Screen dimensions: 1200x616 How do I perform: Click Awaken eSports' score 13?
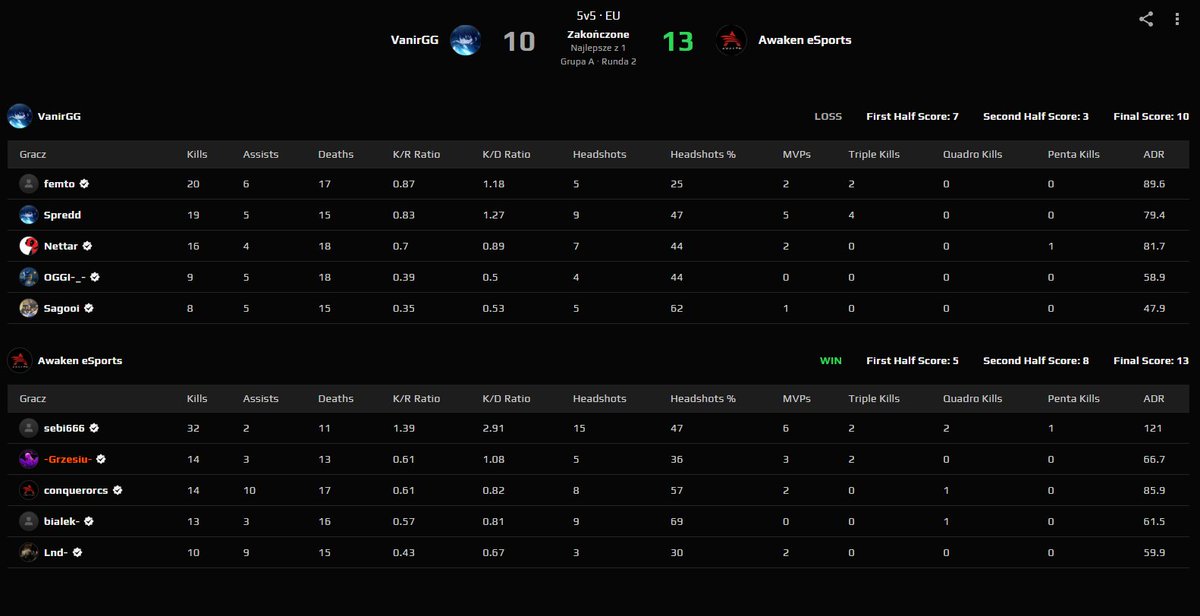tap(678, 41)
